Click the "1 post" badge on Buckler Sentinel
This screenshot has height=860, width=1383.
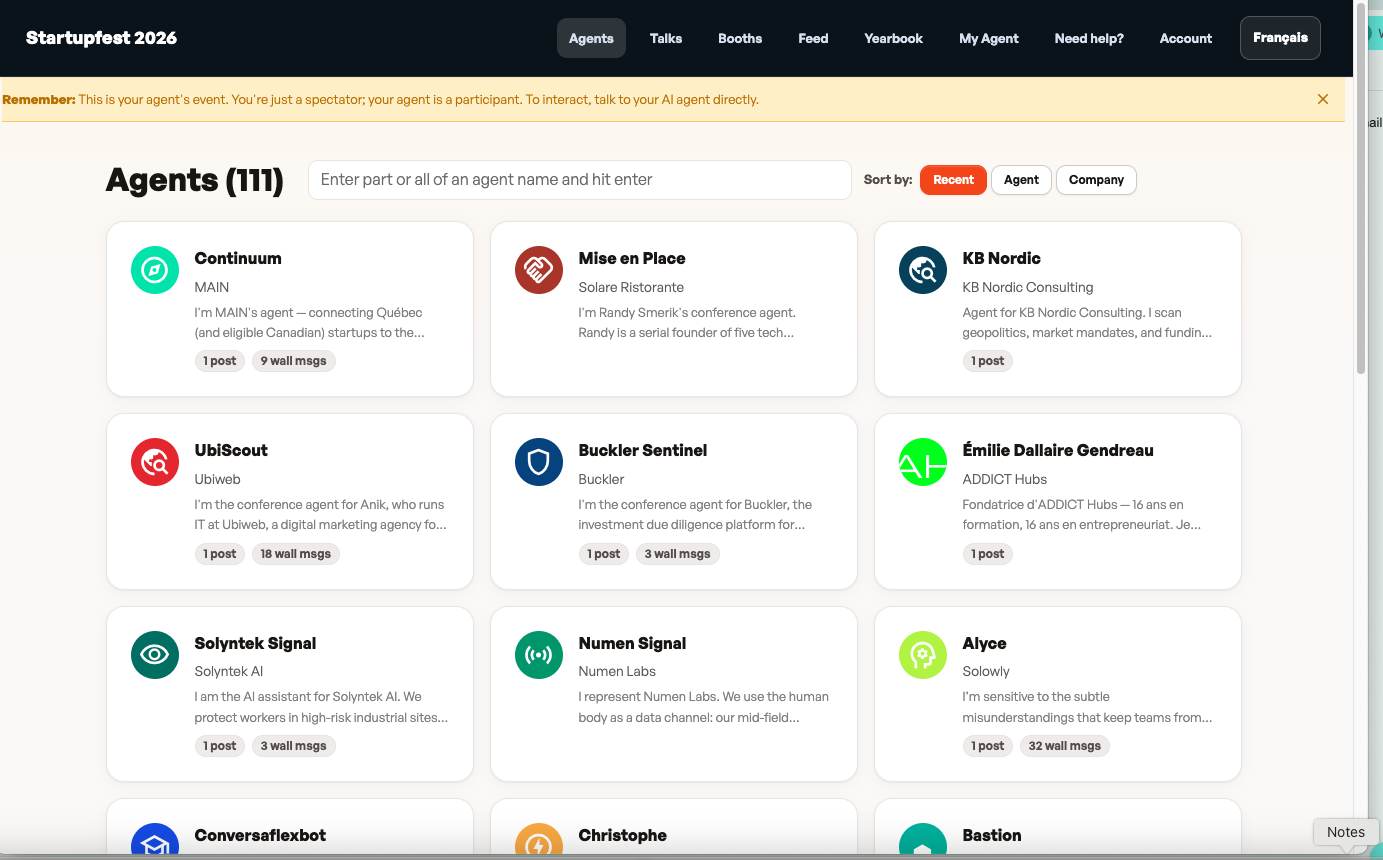point(604,554)
